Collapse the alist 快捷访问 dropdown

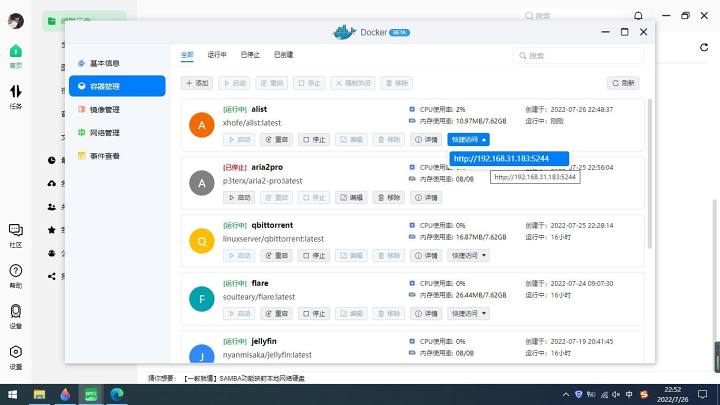pyautogui.click(x=468, y=140)
